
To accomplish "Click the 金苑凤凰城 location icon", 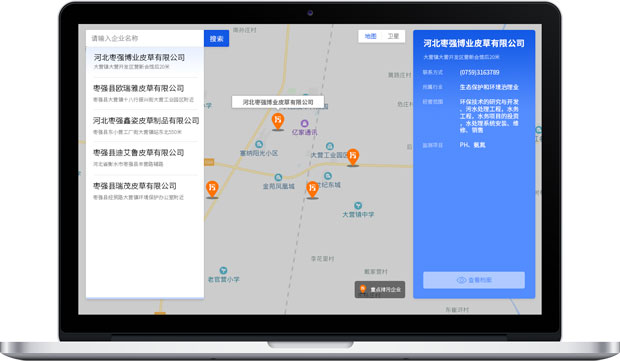I will pyautogui.click(x=278, y=177).
